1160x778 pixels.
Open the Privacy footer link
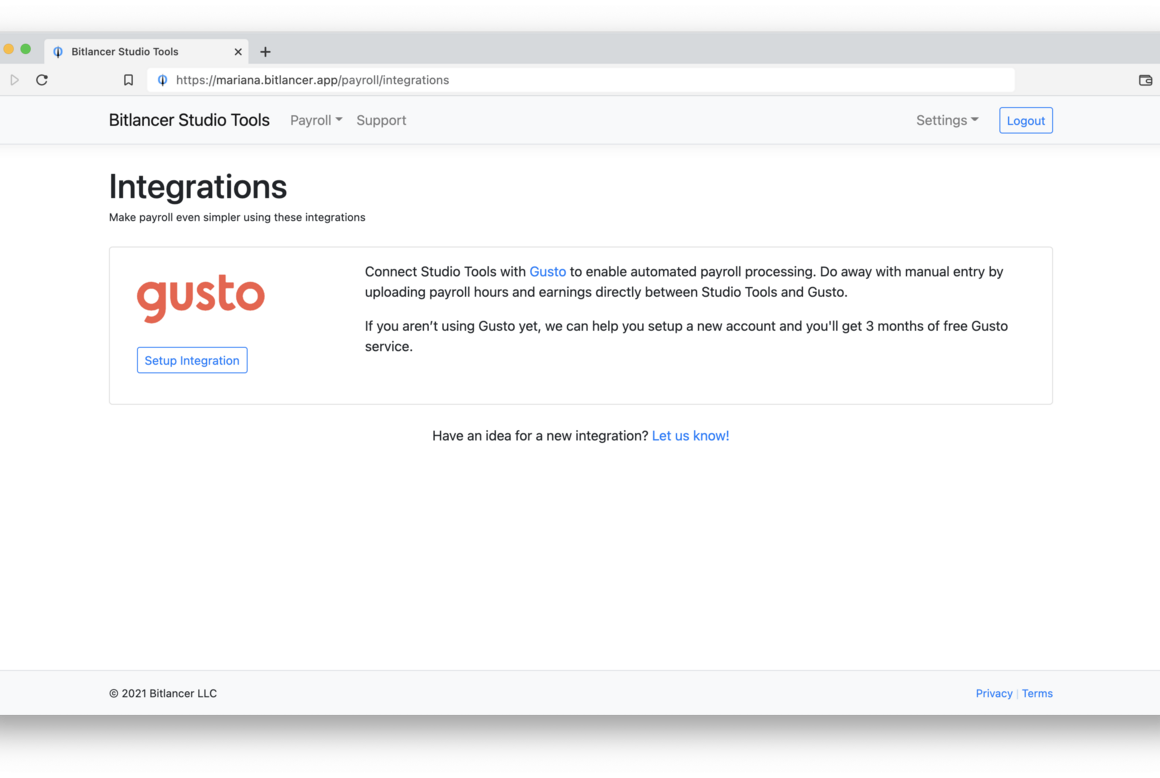[x=994, y=693]
